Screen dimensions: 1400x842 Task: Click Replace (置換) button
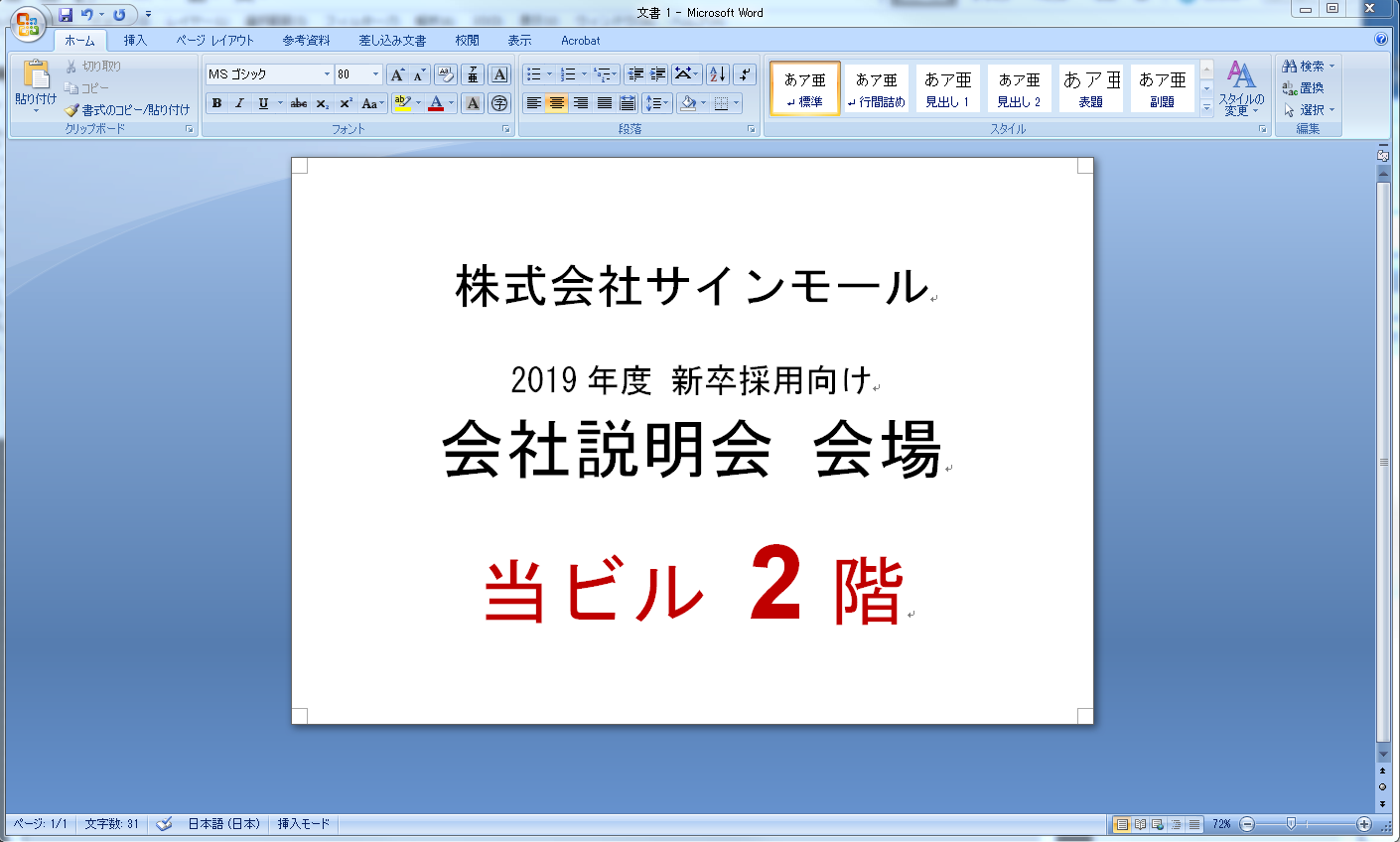pyautogui.click(x=1303, y=88)
